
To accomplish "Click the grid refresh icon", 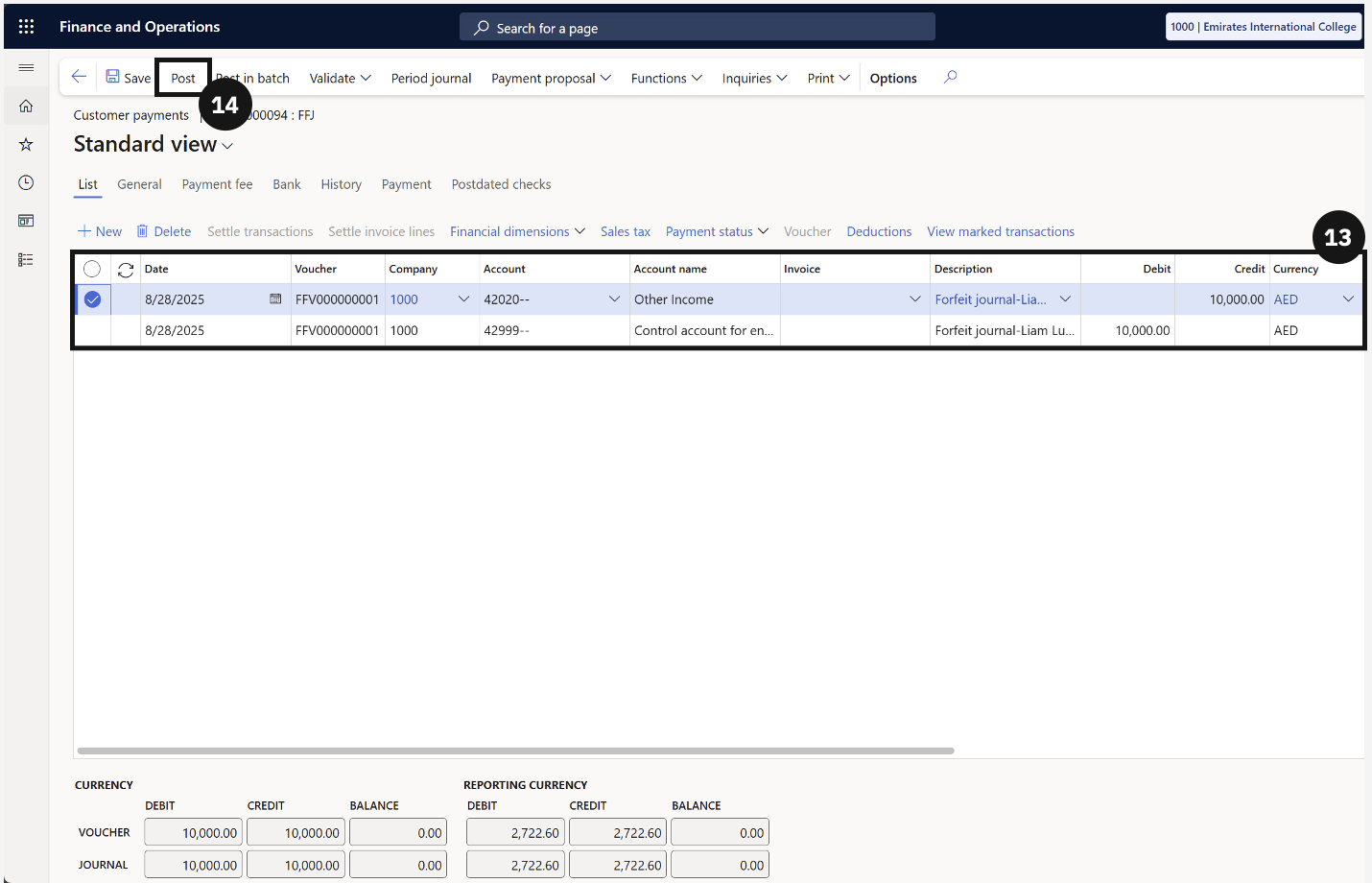I will pos(126,270).
